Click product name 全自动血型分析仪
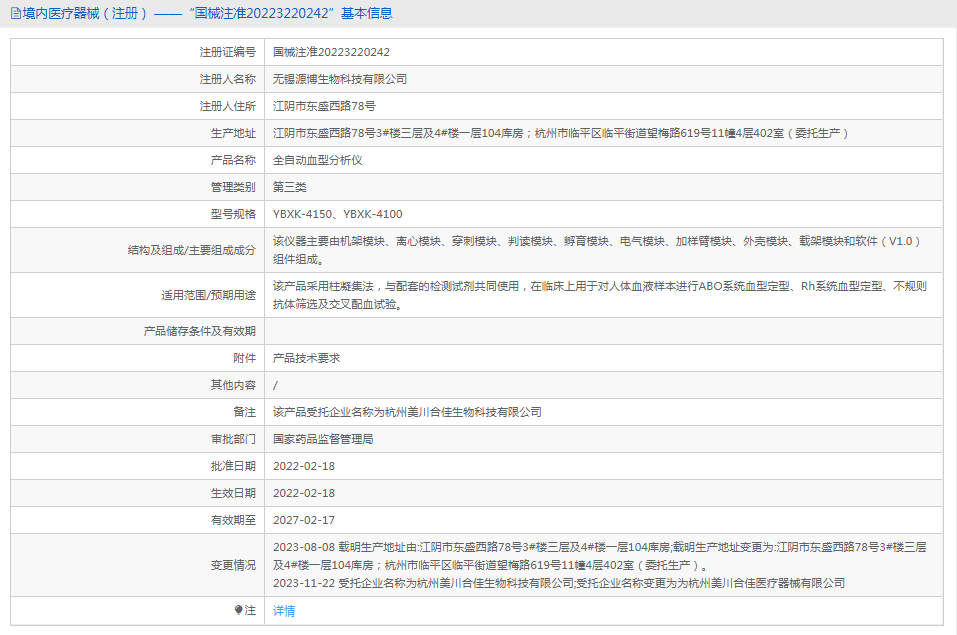This screenshot has height=635, width=957. pos(317,160)
